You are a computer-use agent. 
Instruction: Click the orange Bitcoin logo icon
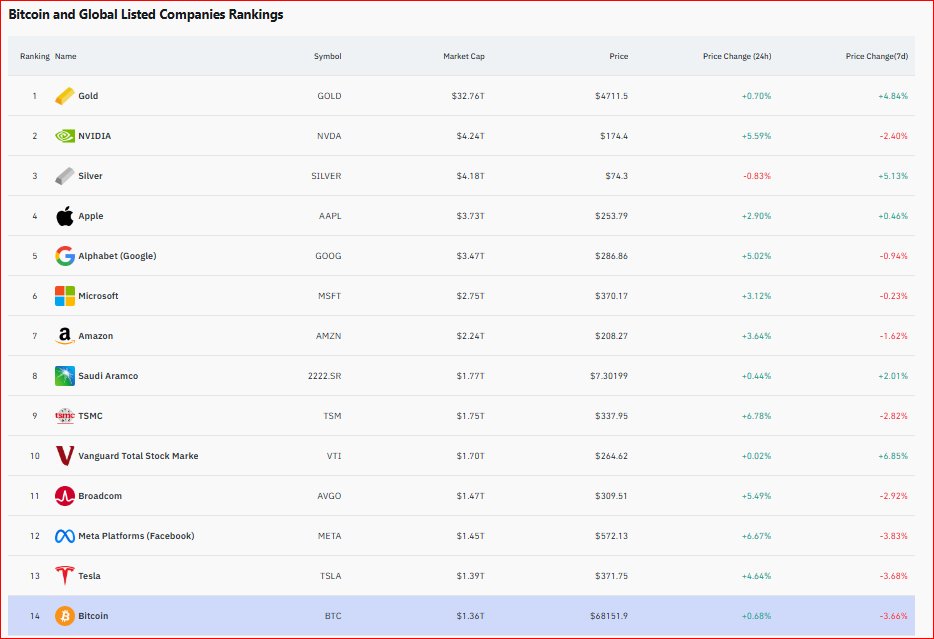point(65,616)
